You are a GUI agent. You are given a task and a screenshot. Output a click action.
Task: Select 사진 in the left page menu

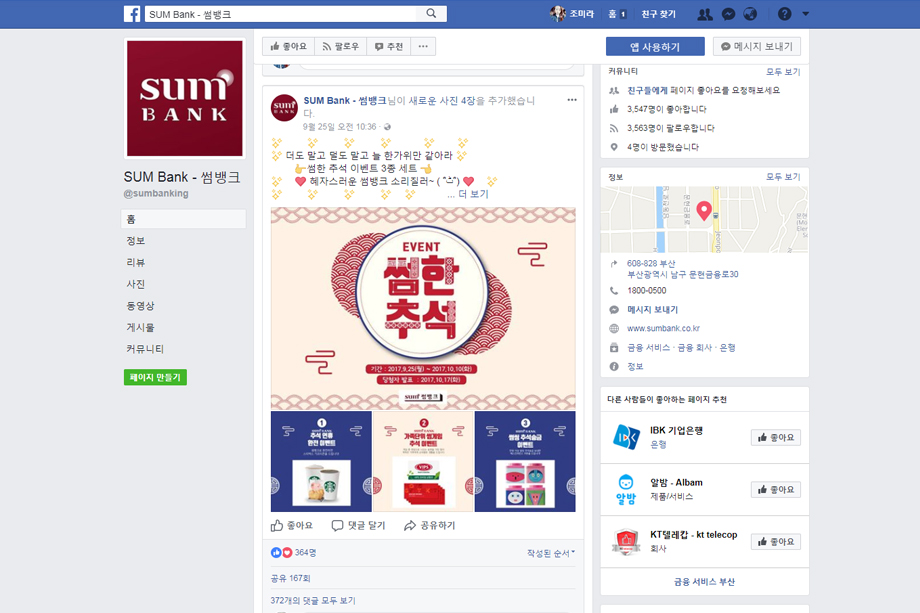136,284
